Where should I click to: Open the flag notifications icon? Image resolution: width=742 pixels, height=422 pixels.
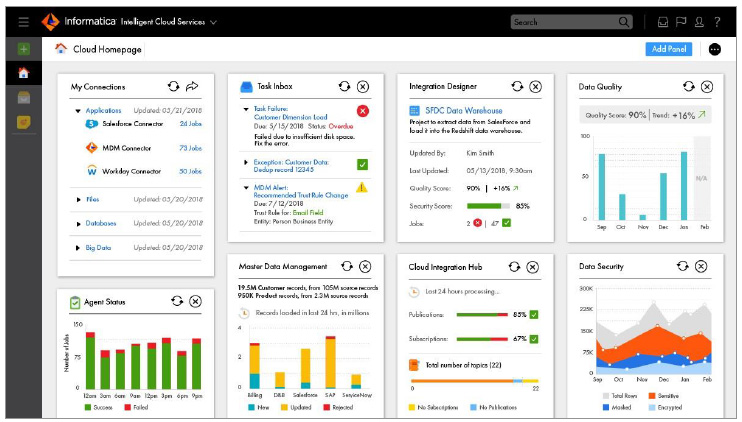[681, 22]
